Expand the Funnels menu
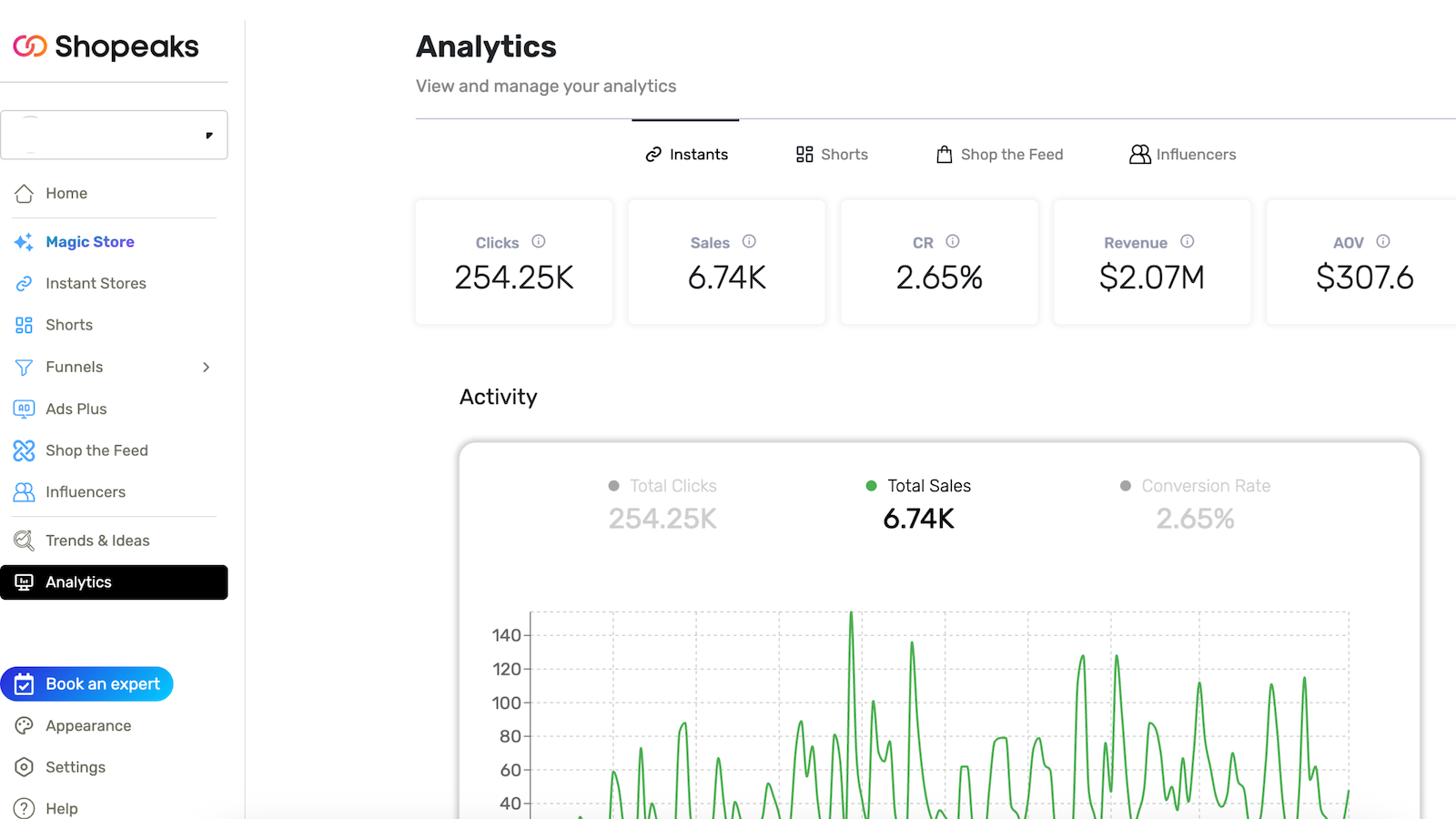The image size is (1456, 819). pos(206,367)
